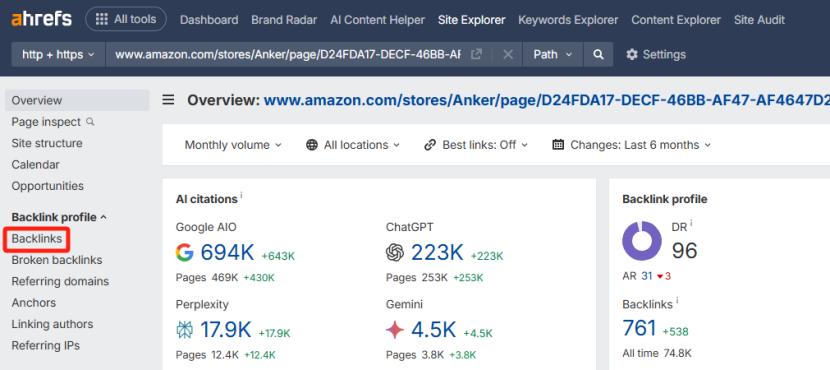The height and width of the screenshot is (370, 830).
Task: Clear the URL with the X icon
Action: coord(508,55)
